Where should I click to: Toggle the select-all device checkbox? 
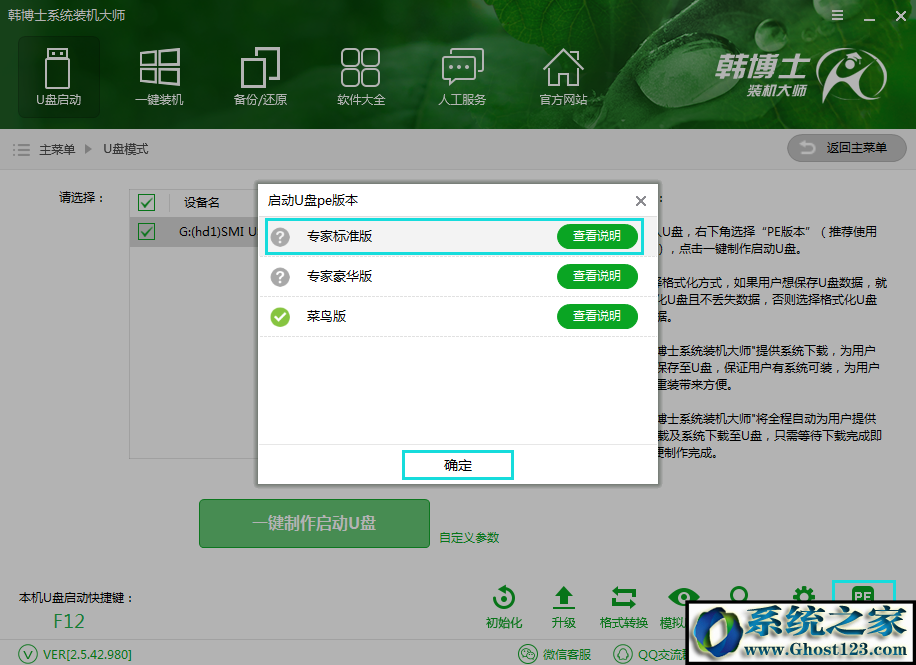[147, 203]
